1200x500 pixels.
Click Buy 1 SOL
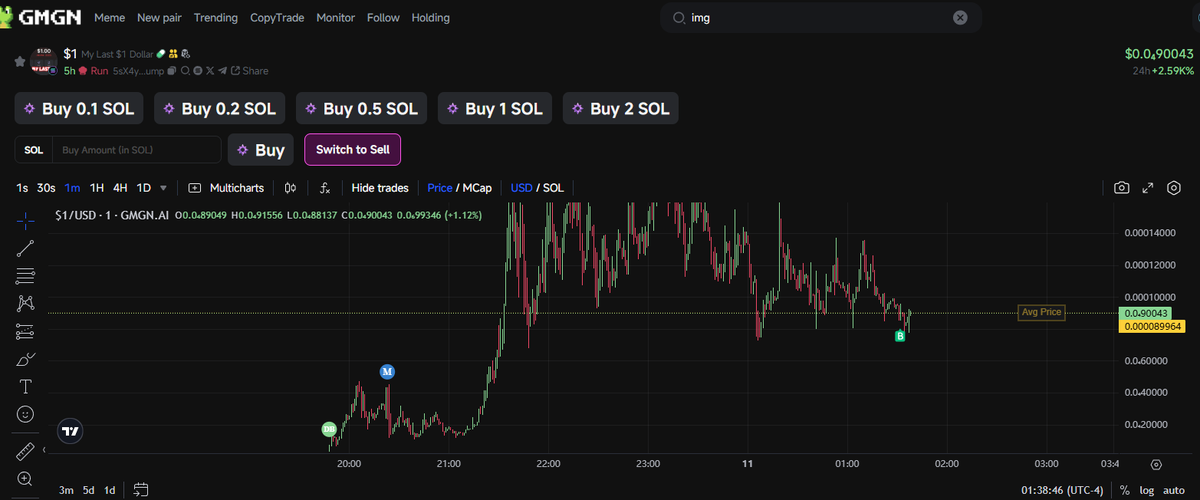pos(496,109)
